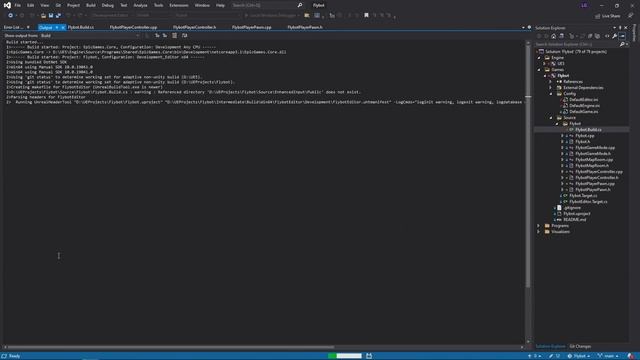Open the tab list overflow dropdown

523,28
